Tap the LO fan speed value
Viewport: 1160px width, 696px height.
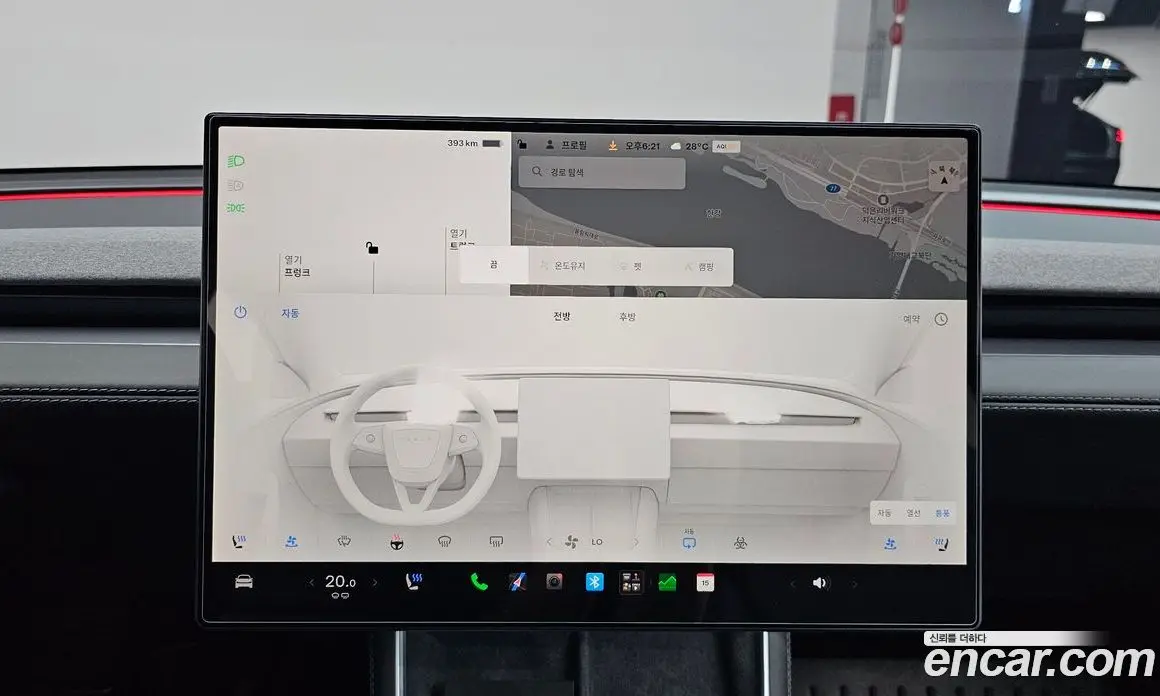(x=597, y=542)
